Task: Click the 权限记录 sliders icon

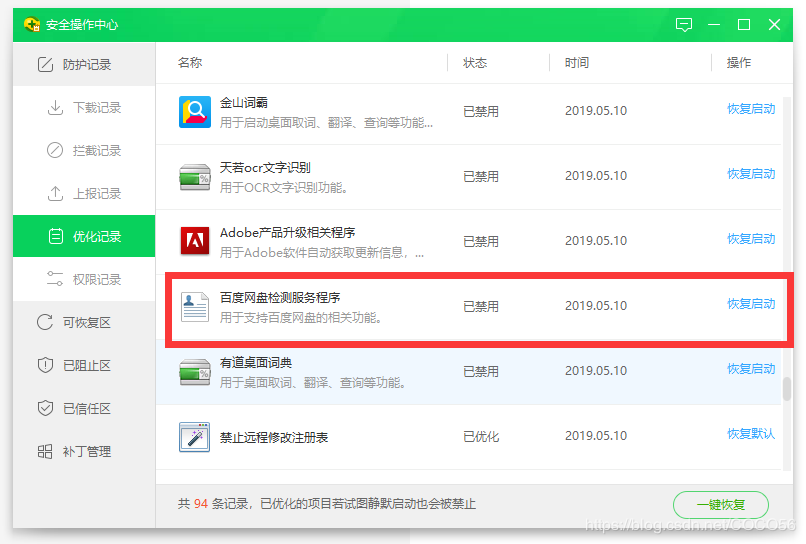Action: (55, 279)
